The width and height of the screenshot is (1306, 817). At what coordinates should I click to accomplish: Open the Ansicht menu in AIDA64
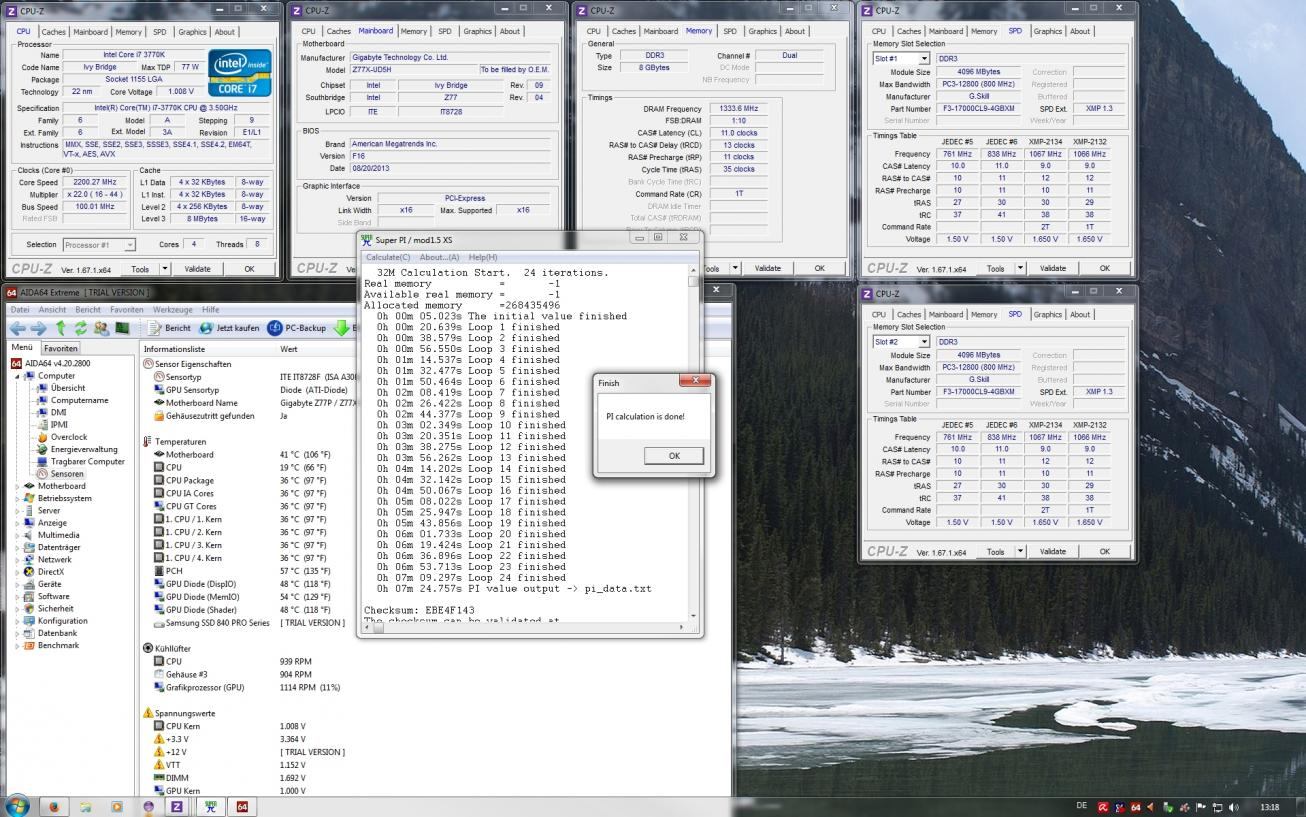(52, 310)
